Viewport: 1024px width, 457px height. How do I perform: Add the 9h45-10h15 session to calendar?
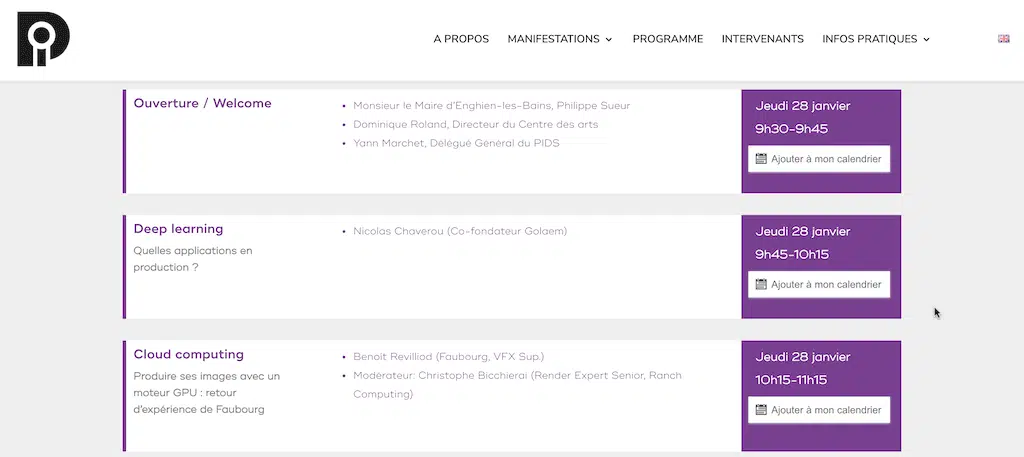[x=819, y=284]
